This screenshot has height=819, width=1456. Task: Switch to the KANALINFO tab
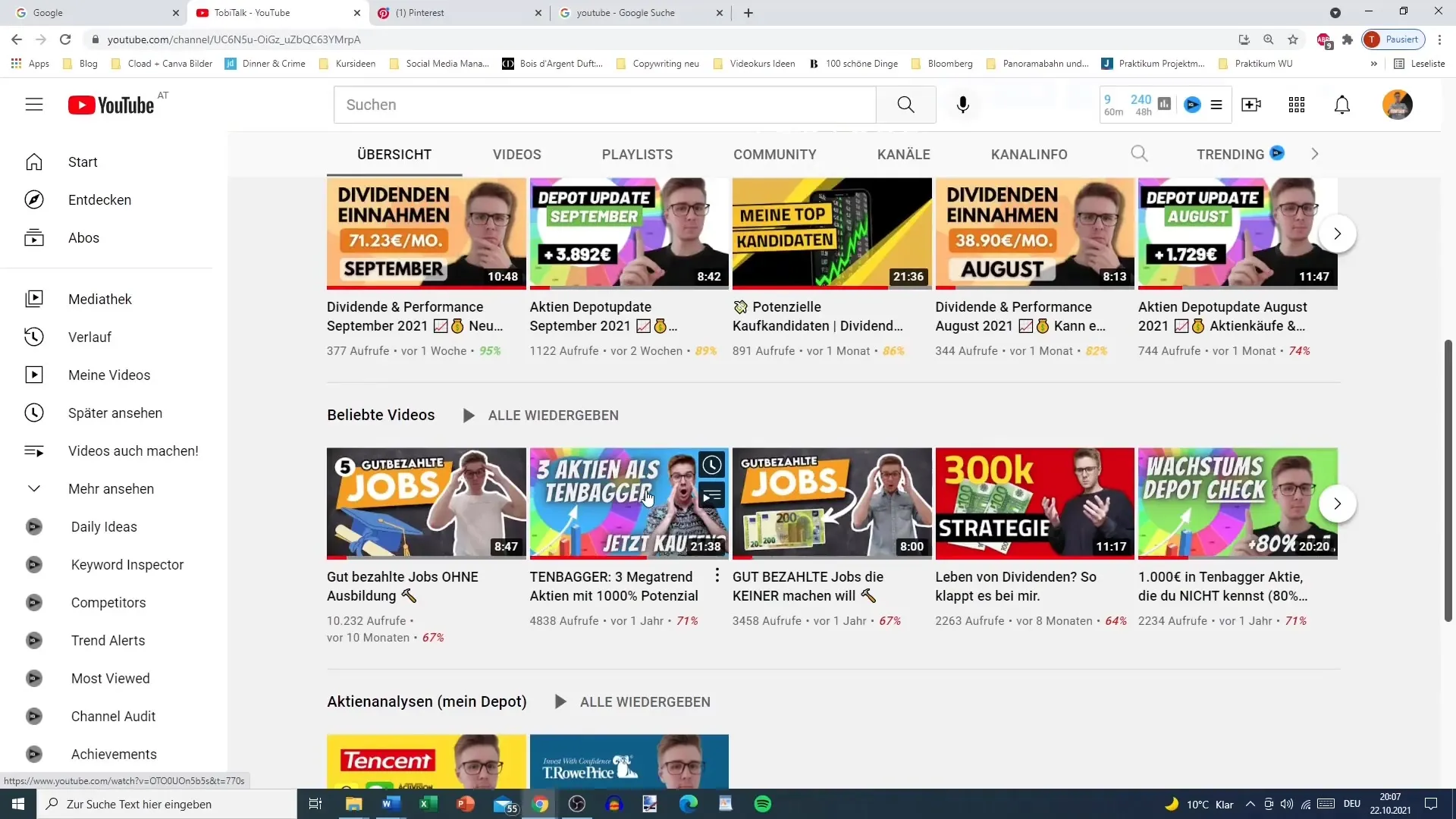pos(1029,154)
